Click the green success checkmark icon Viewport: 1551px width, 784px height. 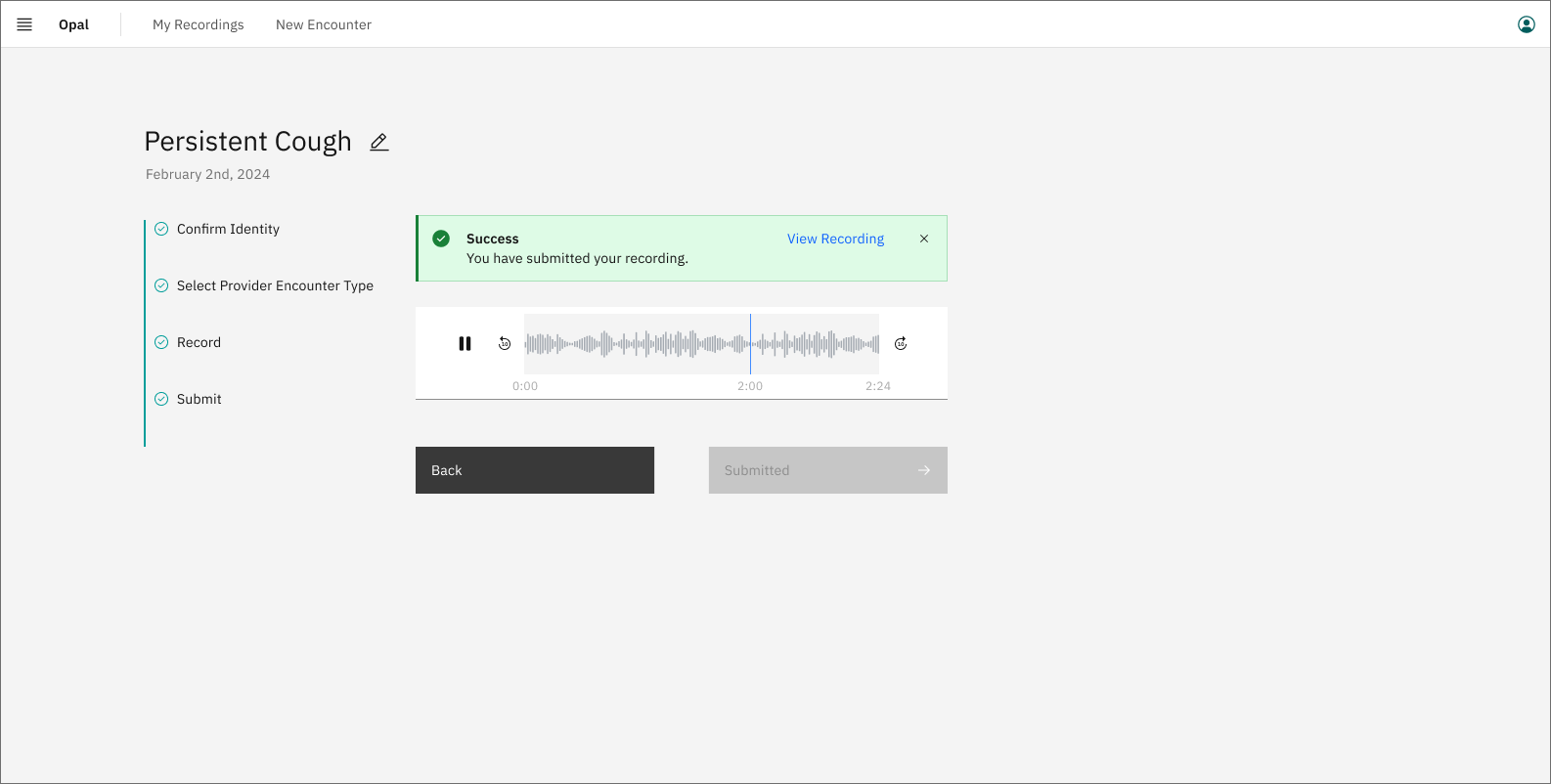[441, 239]
